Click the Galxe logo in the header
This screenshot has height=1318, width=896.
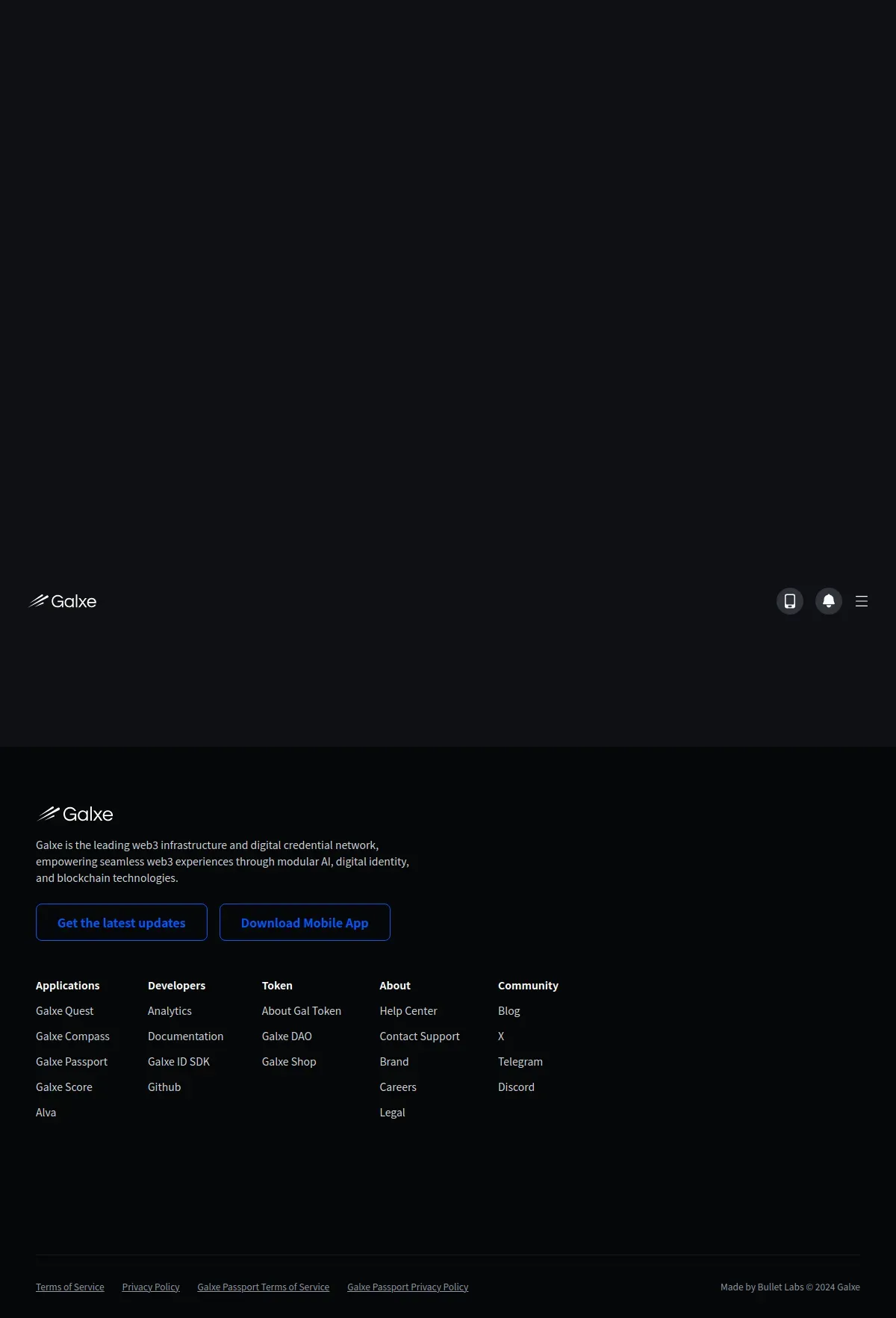[x=63, y=601]
